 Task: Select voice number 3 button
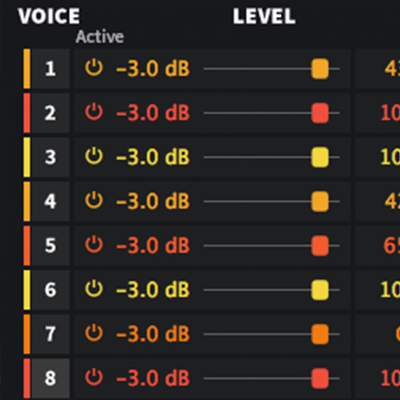click(x=50, y=157)
